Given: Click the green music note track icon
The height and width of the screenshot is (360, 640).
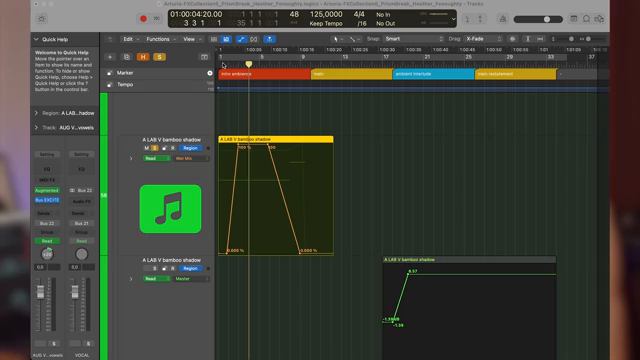Looking at the screenshot, I should [170, 209].
